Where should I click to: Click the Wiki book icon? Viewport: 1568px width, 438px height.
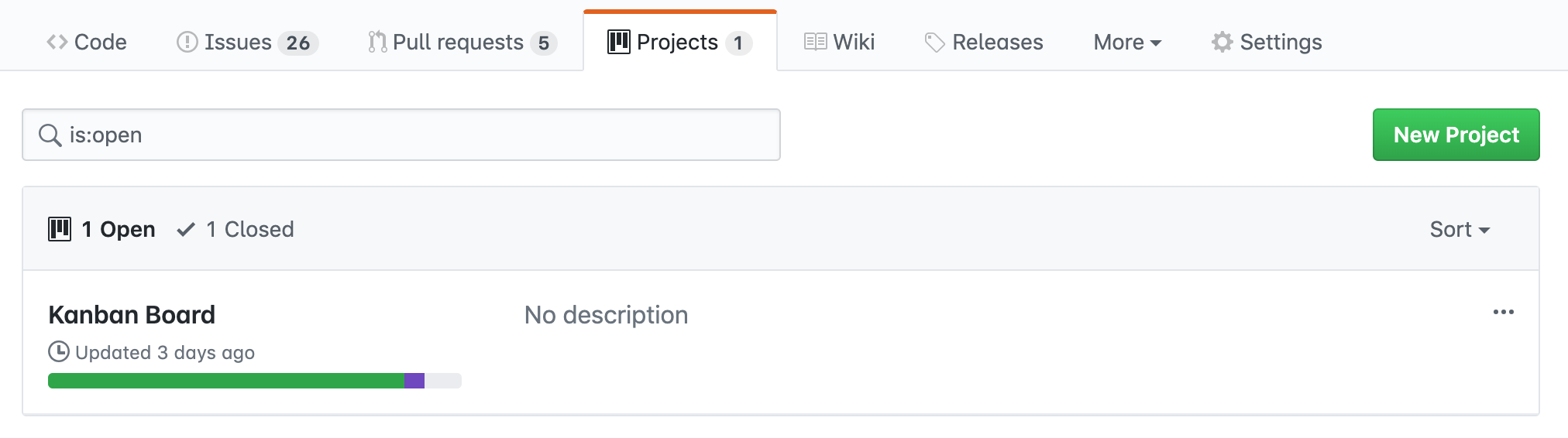point(815,43)
